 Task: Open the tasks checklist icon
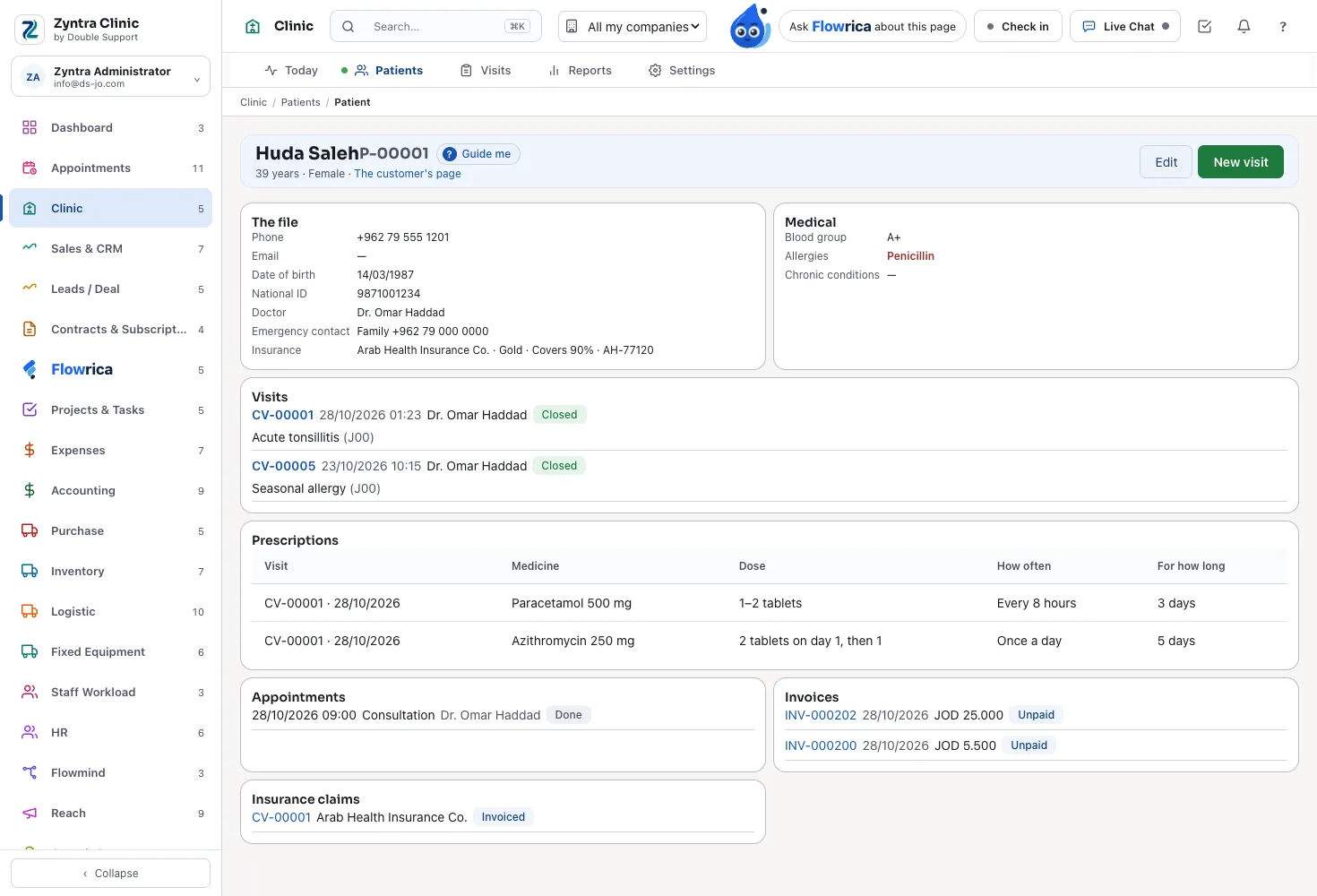point(1204,27)
